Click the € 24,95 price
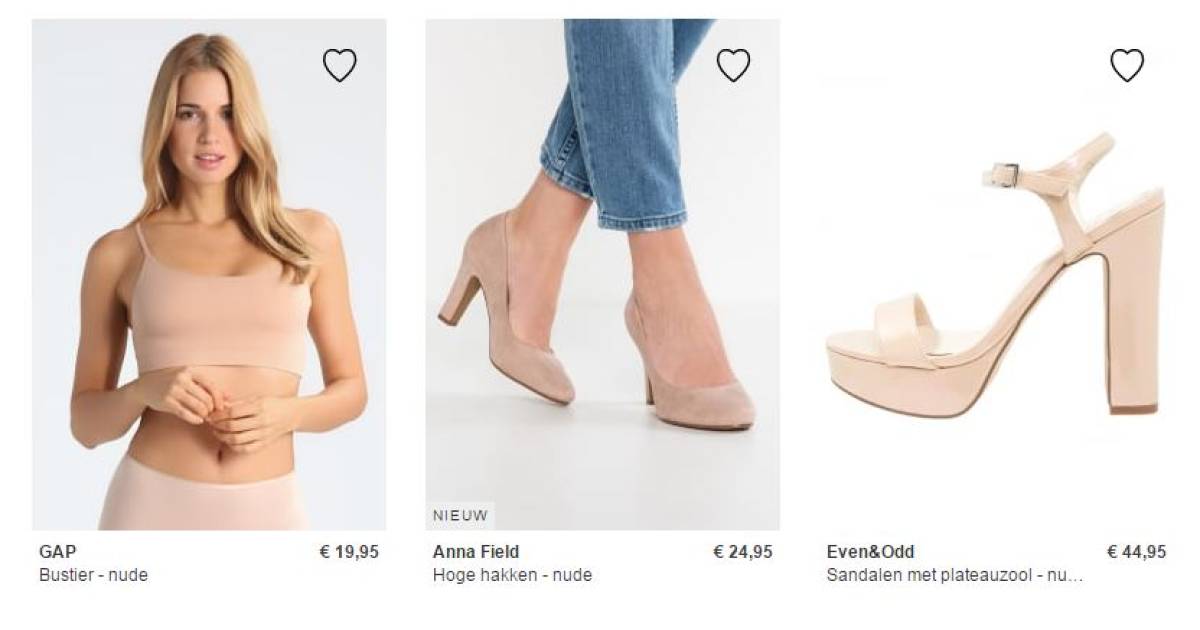The width and height of the screenshot is (1200, 630). pos(742,552)
